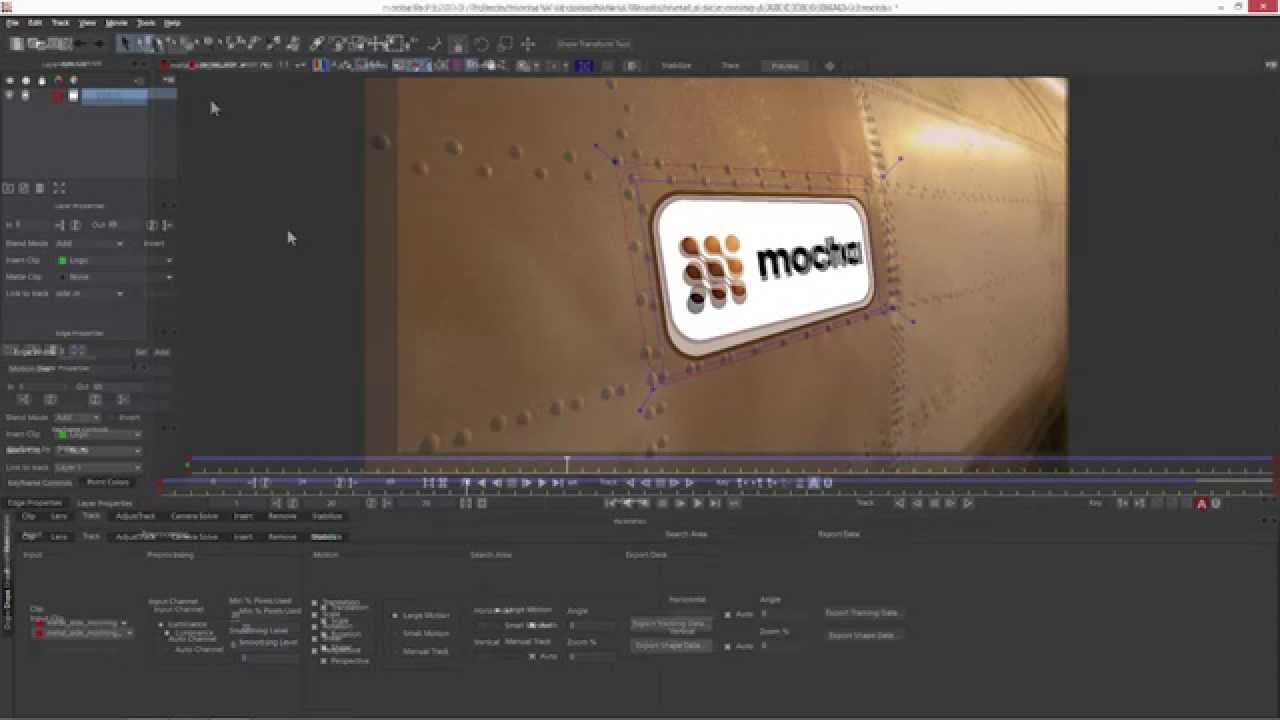Switch to the Layer Properties tab
The height and width of the screenshot is (720, 1280).
point(104,503)
